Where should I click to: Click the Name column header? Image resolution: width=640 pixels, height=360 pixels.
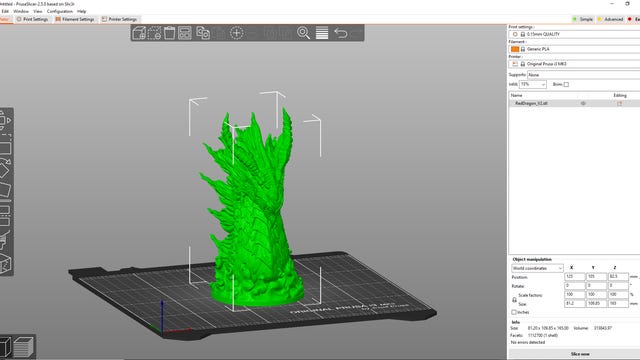(x=516, y=95)
